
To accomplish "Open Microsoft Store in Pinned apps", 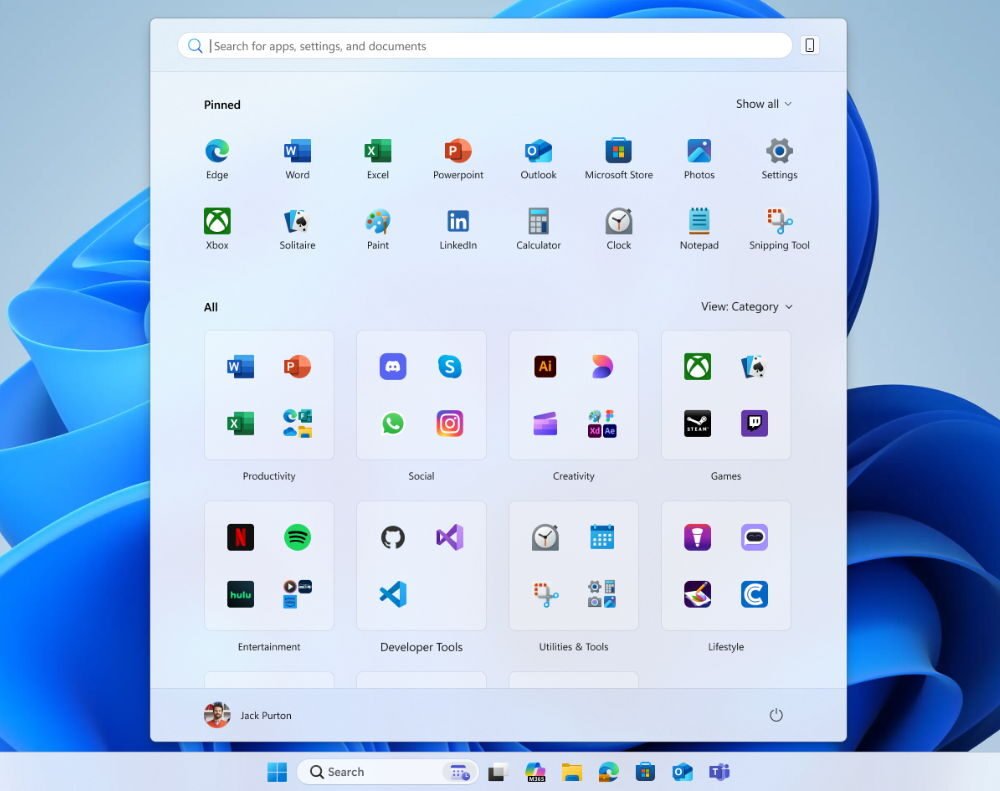I will [x=619, y=151].
